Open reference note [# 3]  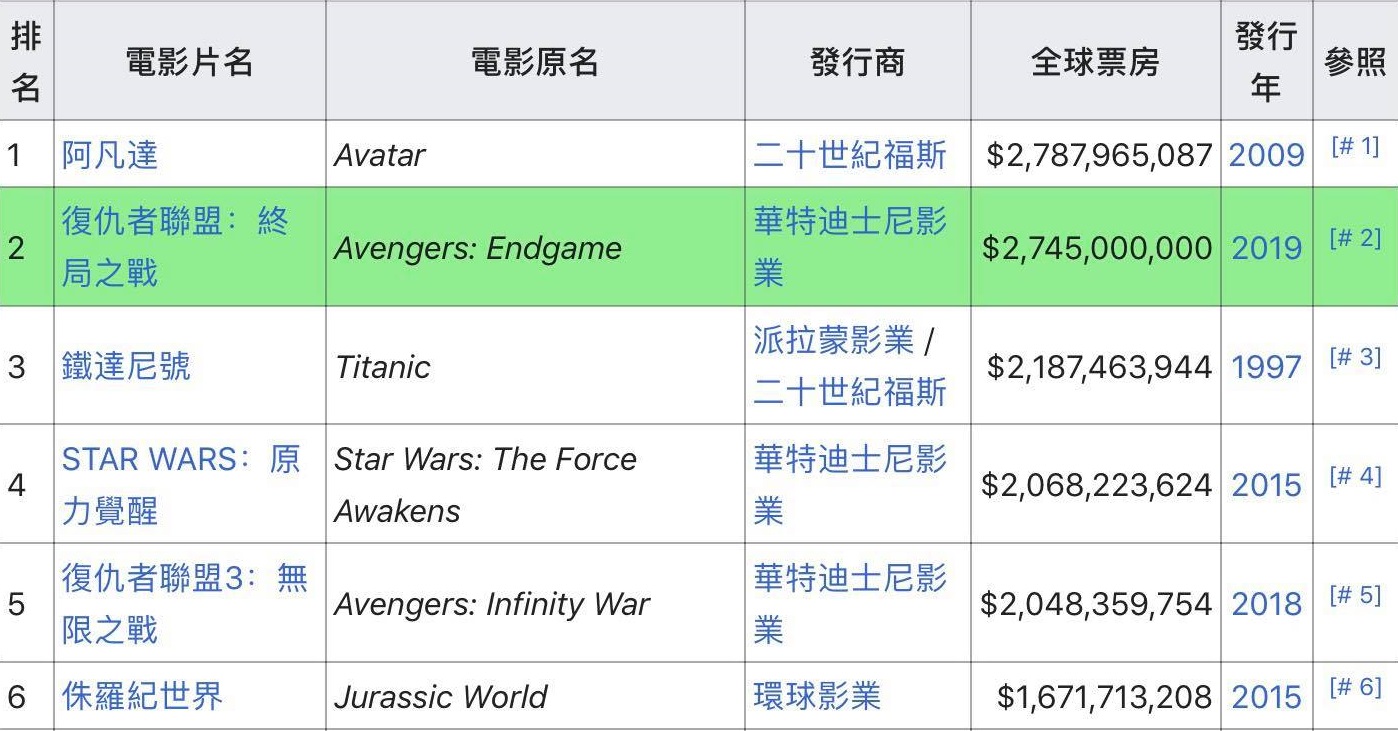coord(1355,357)
